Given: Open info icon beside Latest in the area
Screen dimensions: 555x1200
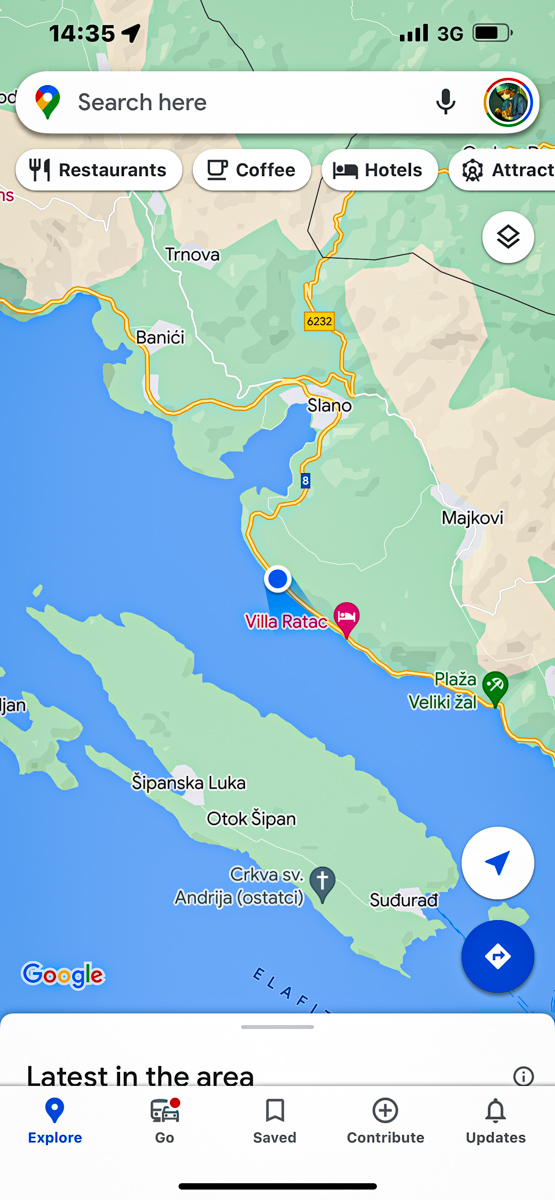Looking at the screenshot, I should (523, 1076).
